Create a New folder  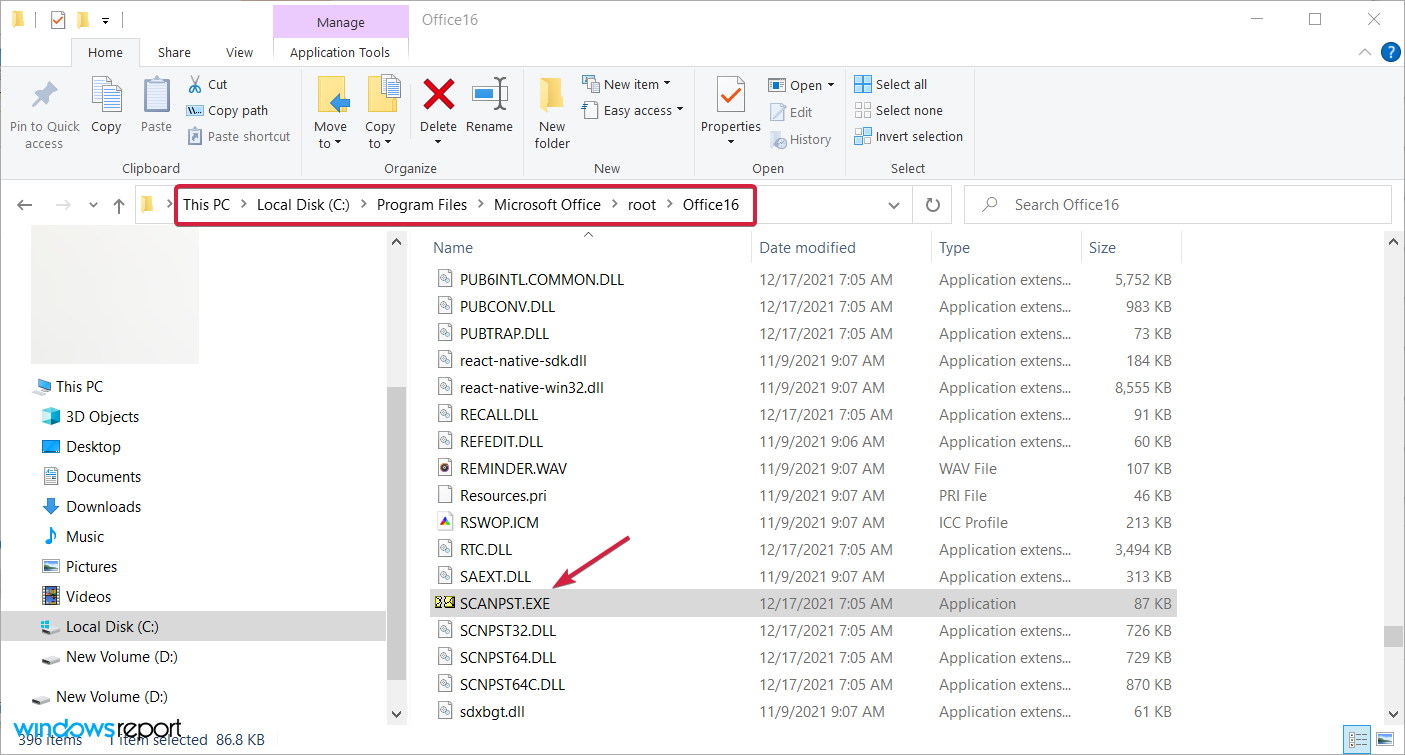552,112
